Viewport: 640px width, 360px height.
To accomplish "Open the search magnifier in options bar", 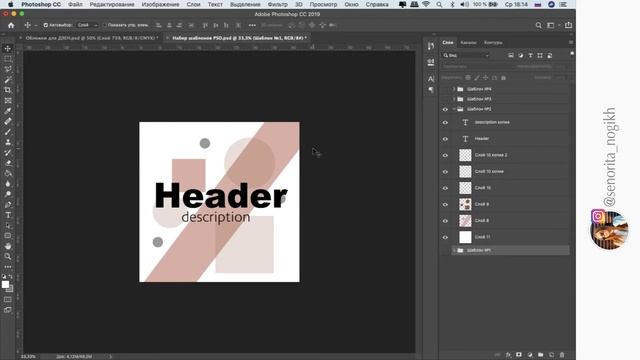I will click(x=538, y=25).
